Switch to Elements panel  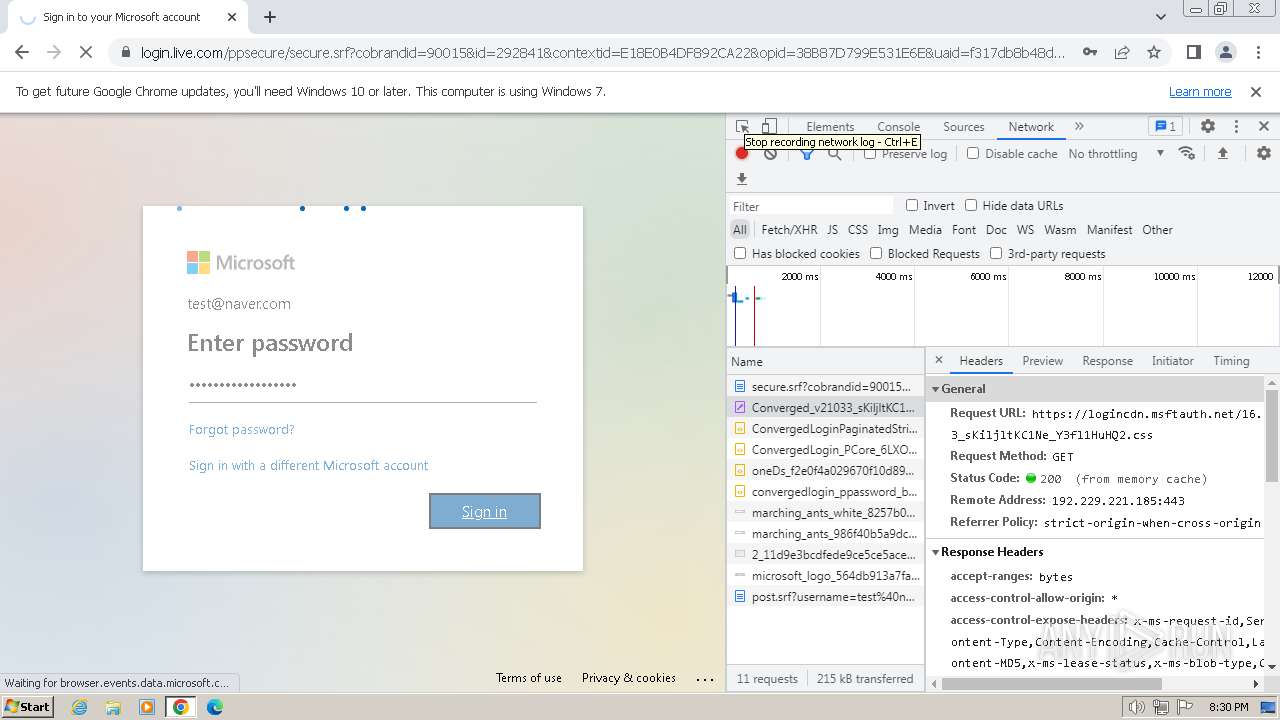[830, 127]
